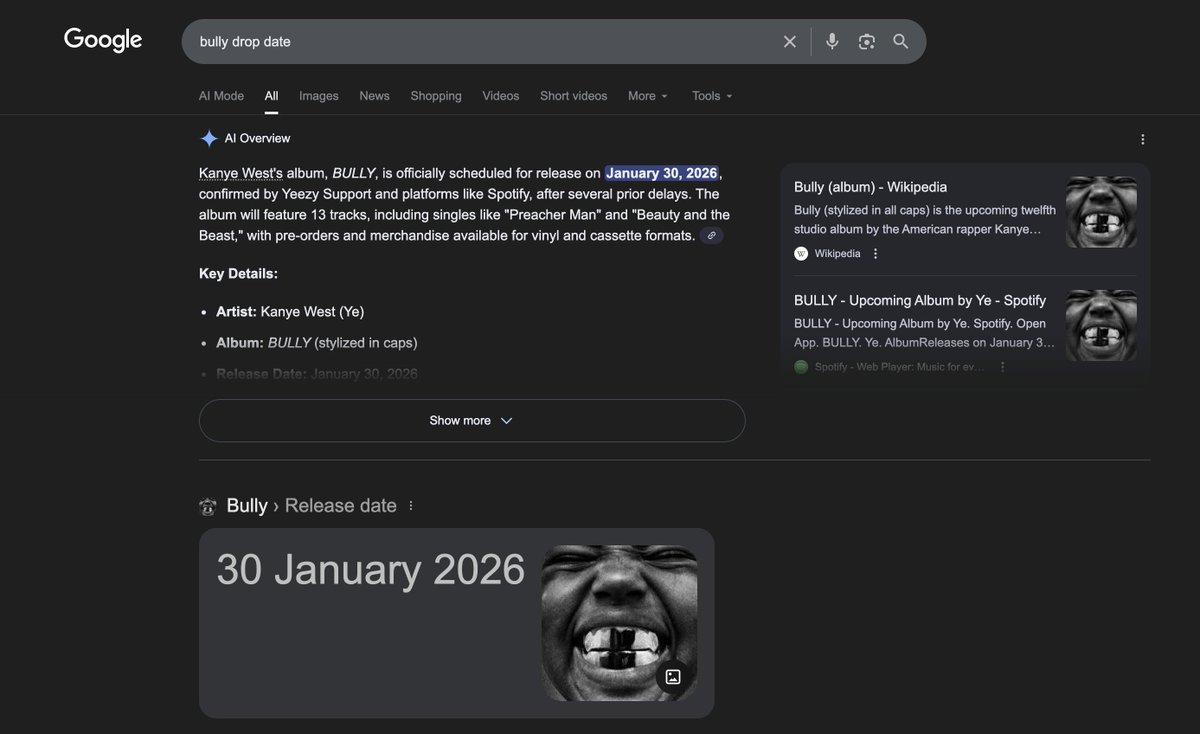
Task: Submit the search with the magnifier icon
Action: pos(901,41)
